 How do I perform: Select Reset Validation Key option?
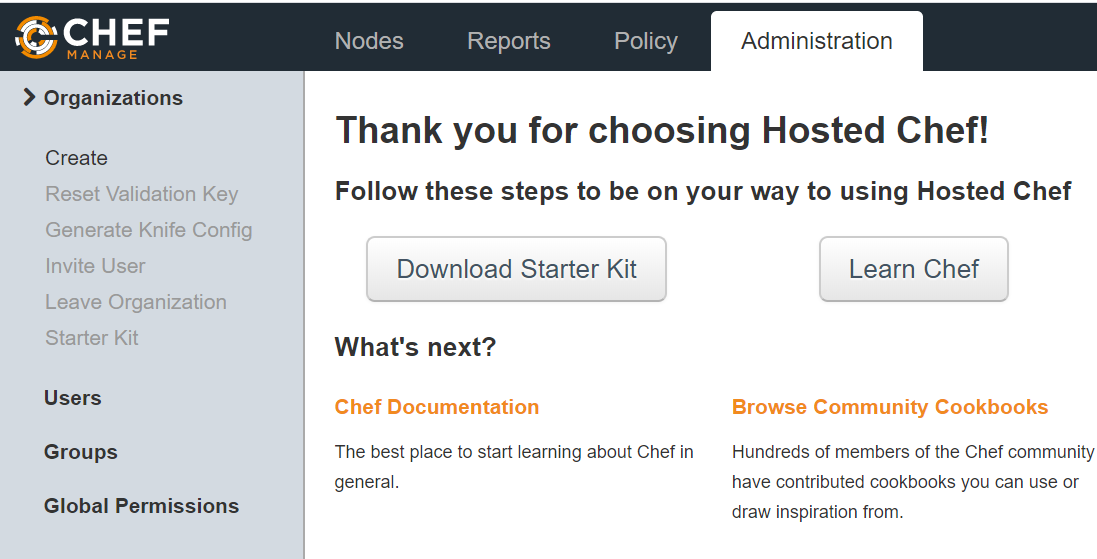pyautogui.click(x=141, y=194)
